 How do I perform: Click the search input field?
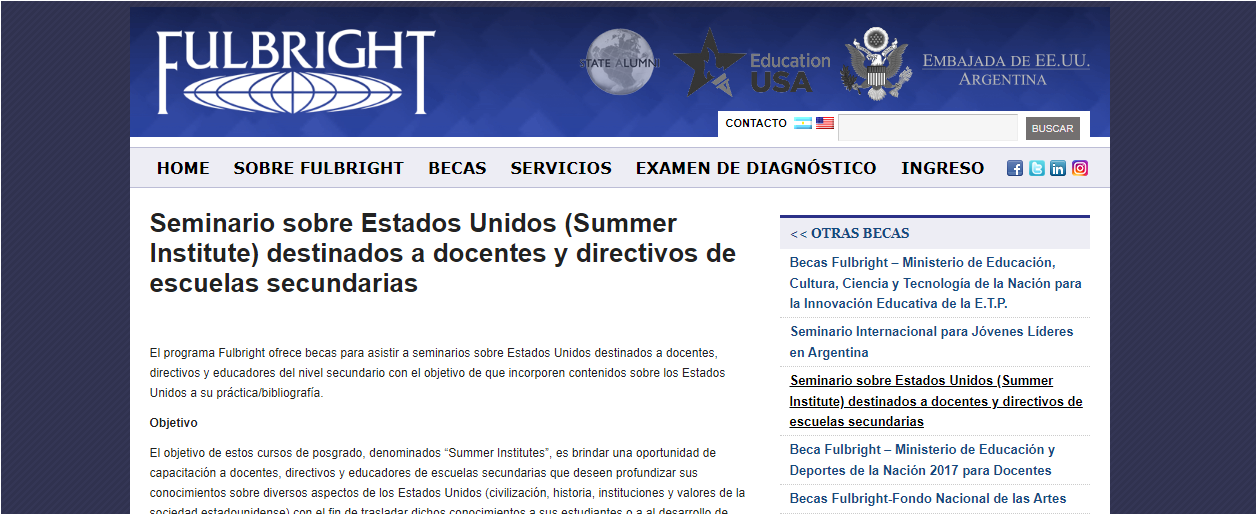928,128
